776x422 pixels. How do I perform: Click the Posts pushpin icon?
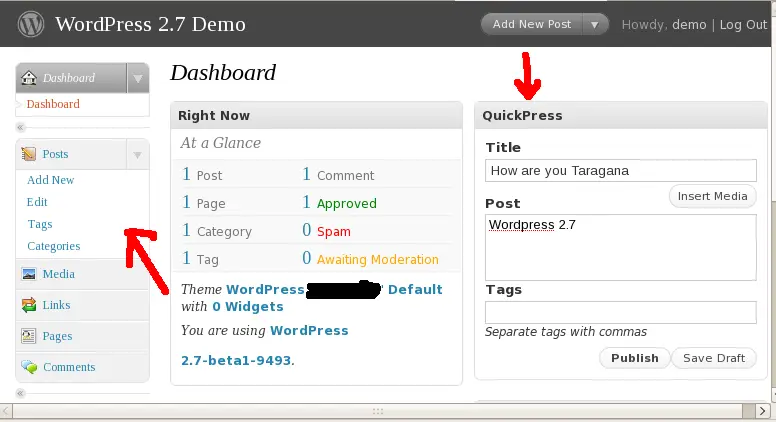coord(29,154)
